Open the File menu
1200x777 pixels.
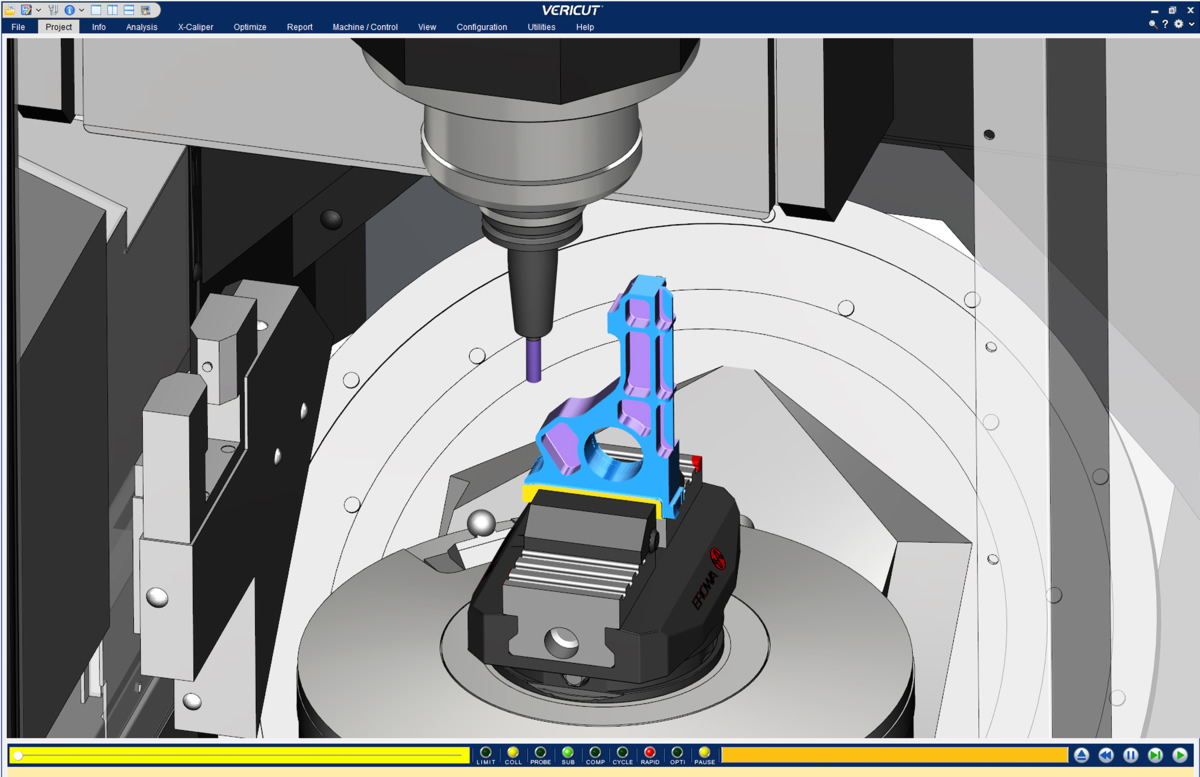click(x=18, y=27)
